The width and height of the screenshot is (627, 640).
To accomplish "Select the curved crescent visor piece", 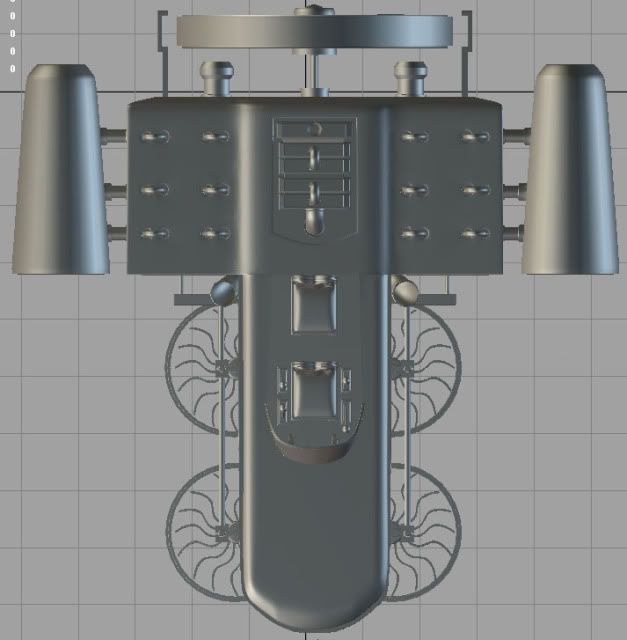I will [x=314, y=435].
